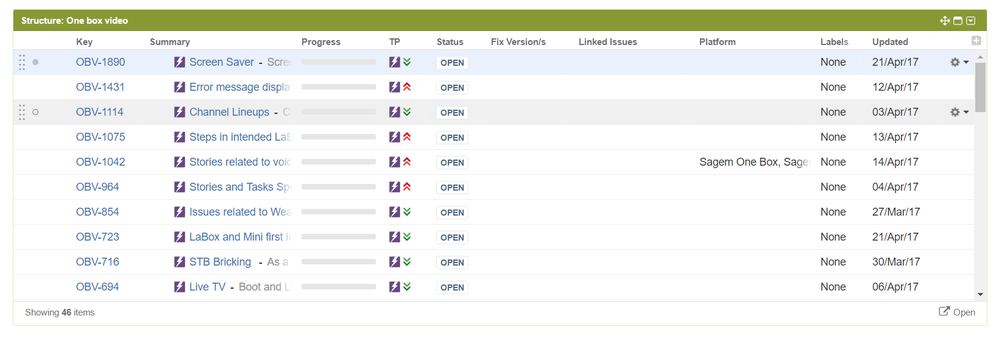
Task: Click the LaBox and Mini summary link
Action: [240, 237]
